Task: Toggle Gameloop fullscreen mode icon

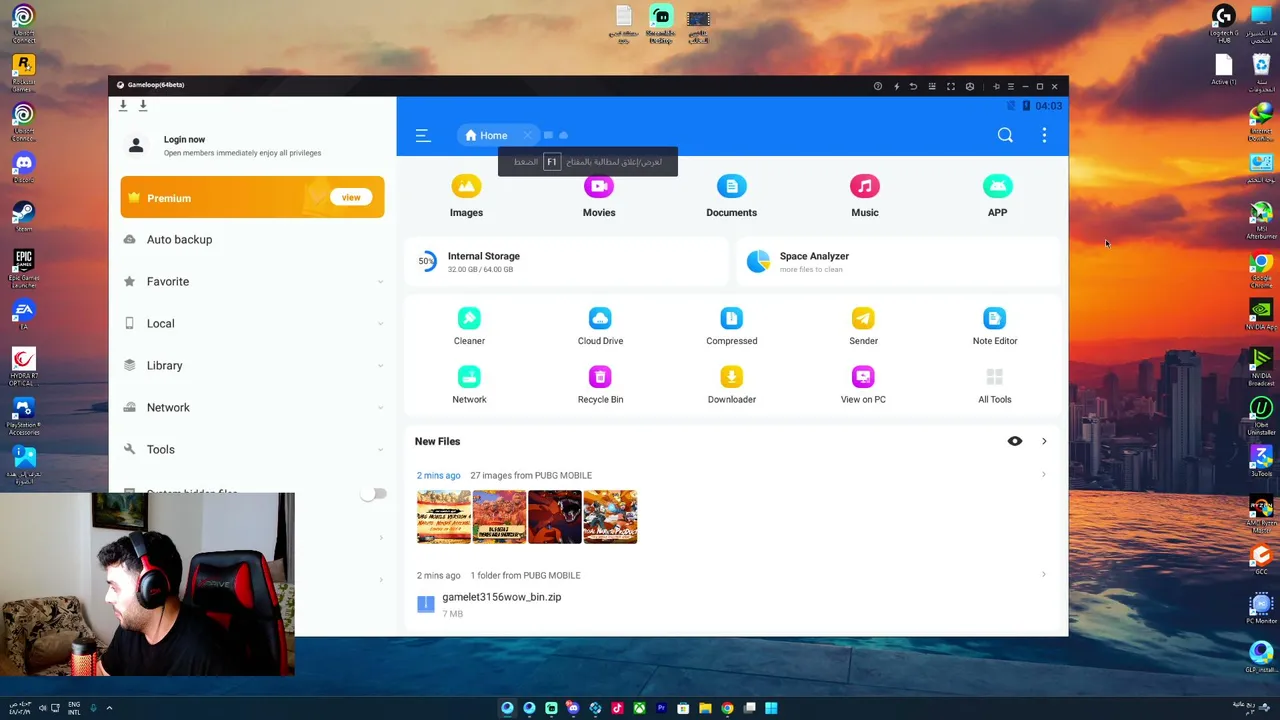Action: pos(951,86)
